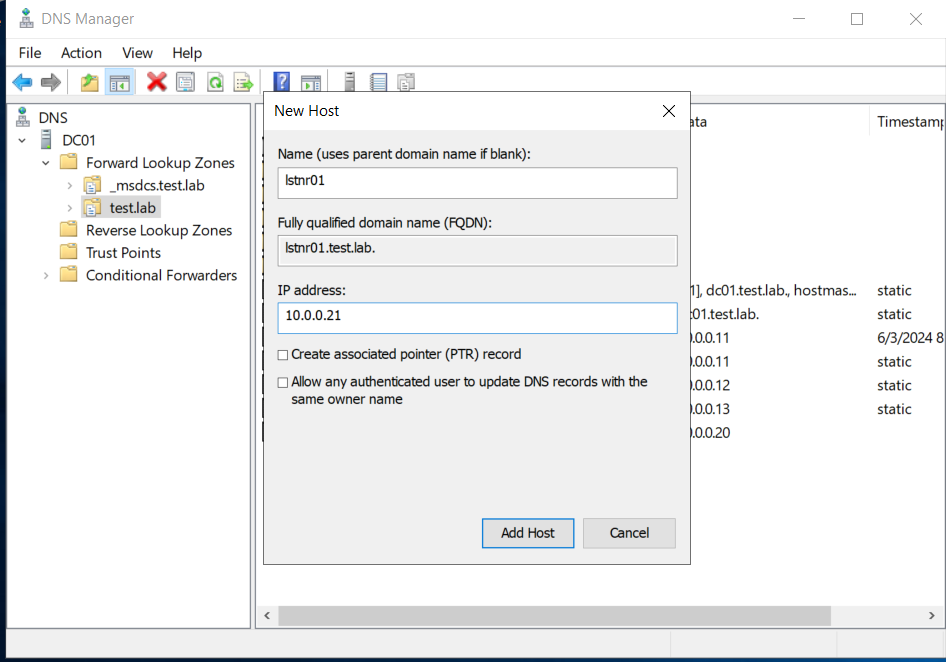This screenshot has width=946, height=662.
Task: Click the Trust Points folder icon
Action: (69, 252)
